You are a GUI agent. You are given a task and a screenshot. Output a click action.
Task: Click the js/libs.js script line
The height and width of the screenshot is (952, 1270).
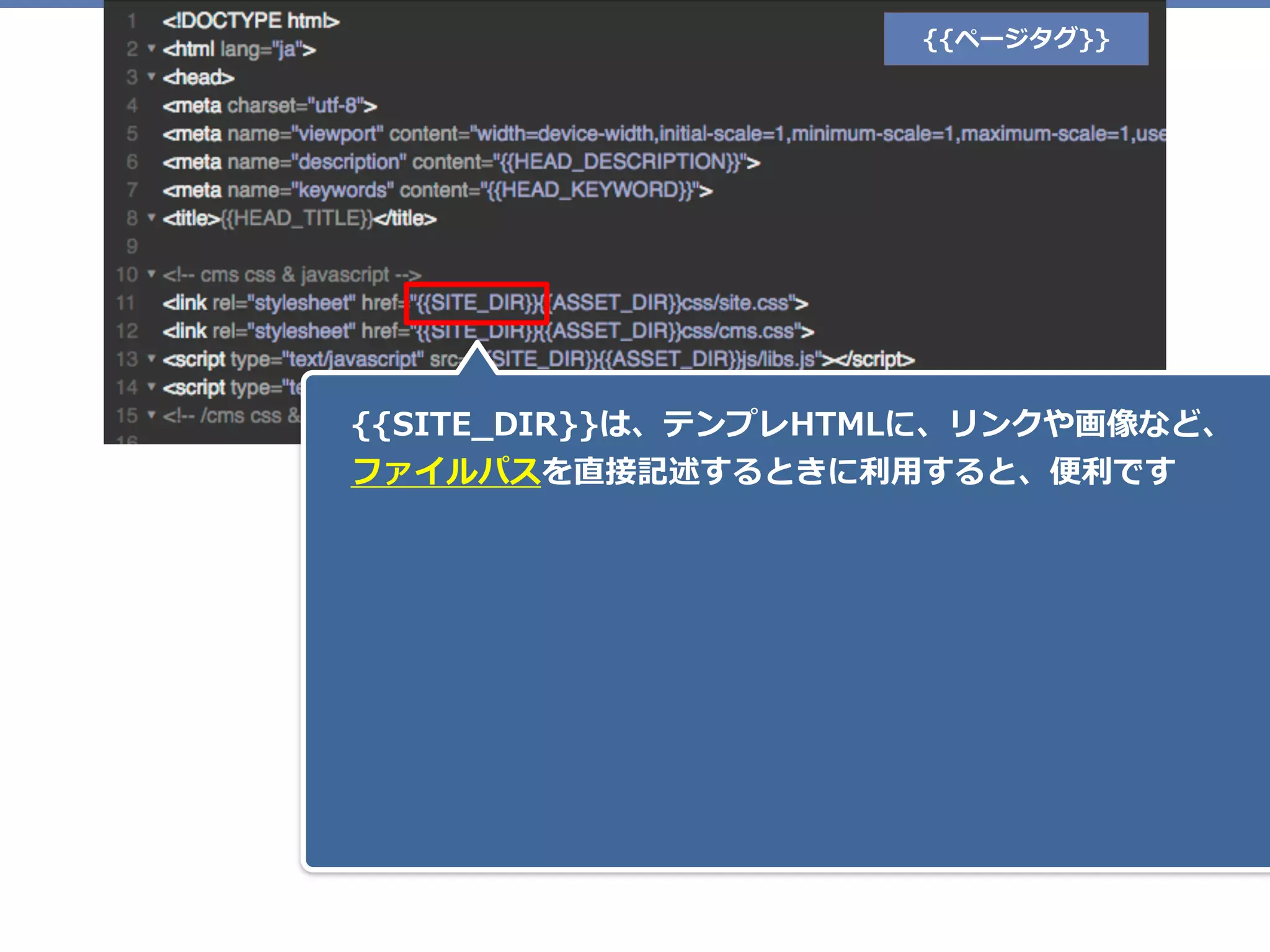point(539,359)
